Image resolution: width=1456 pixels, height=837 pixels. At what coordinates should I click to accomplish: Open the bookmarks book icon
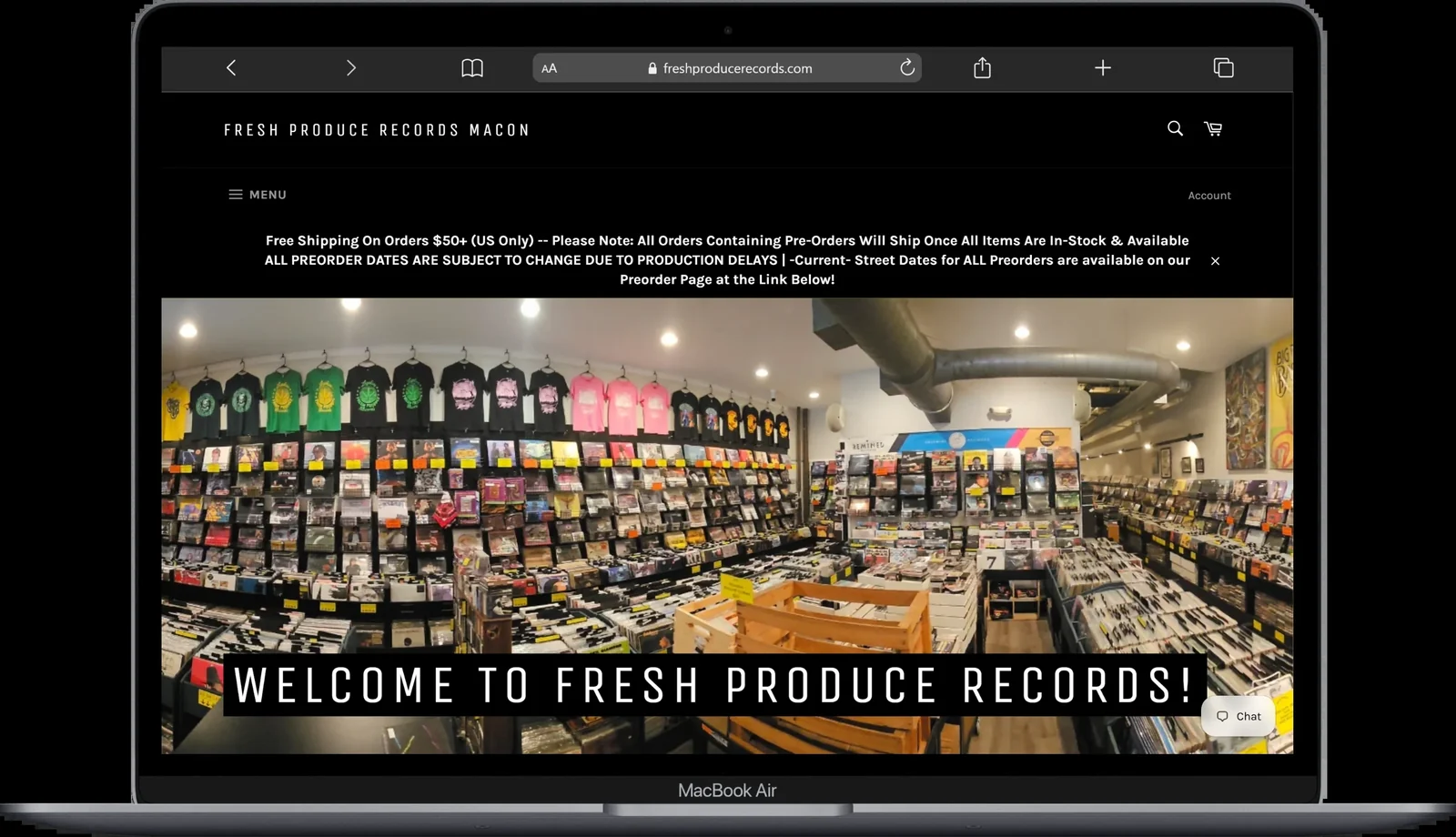(x=472, y=68)
